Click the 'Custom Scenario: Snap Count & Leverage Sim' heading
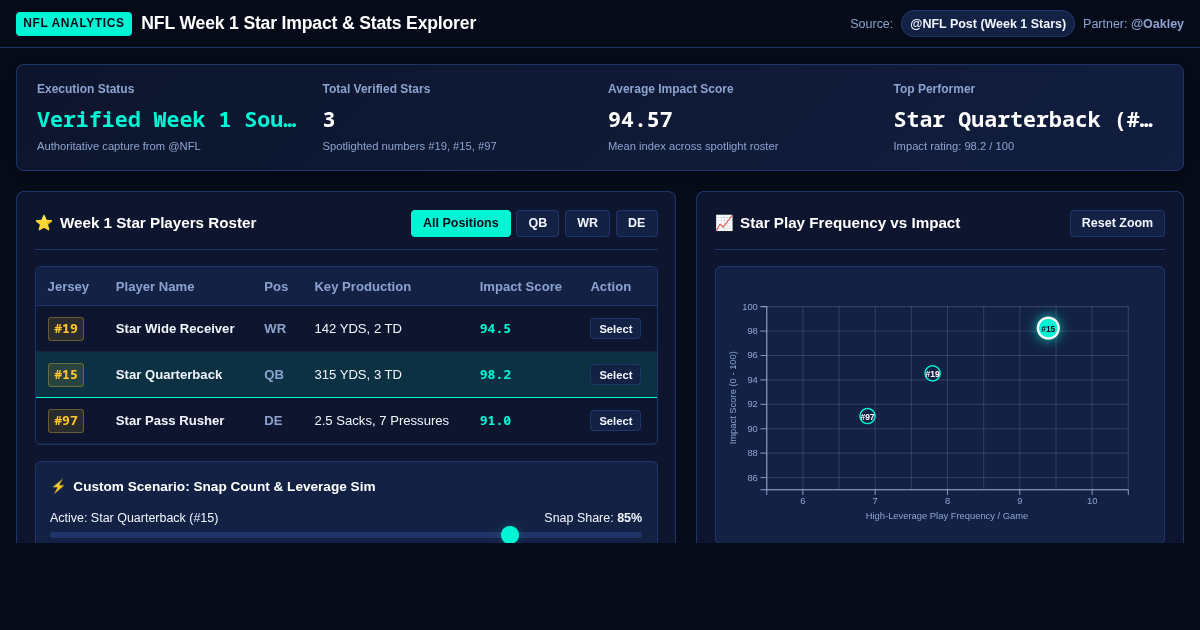1200x630 pixels. tap(224, 486)
